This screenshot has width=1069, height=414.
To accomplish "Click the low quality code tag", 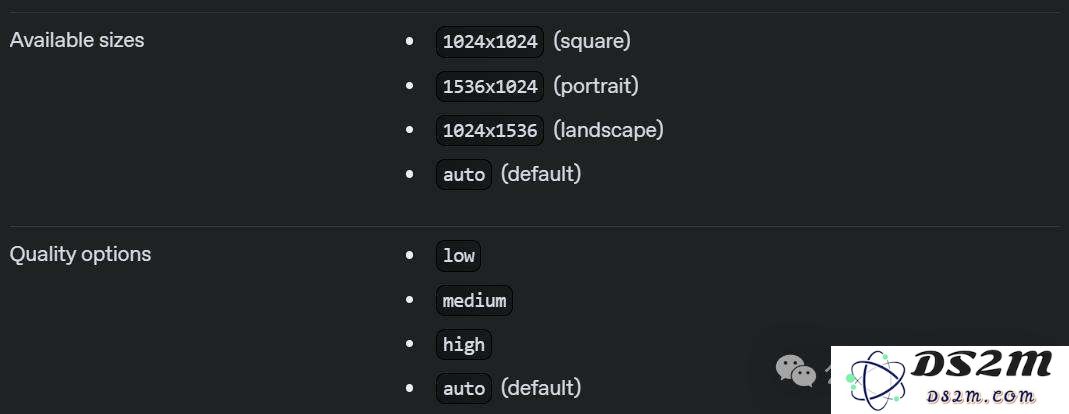I will pos(458,256).
